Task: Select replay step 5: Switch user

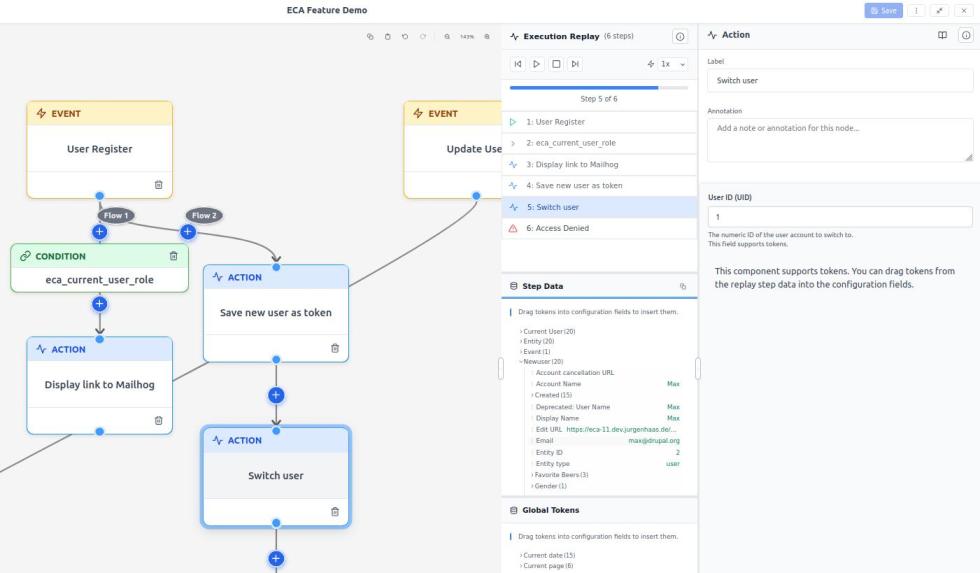Action: [x=599, y=207]
